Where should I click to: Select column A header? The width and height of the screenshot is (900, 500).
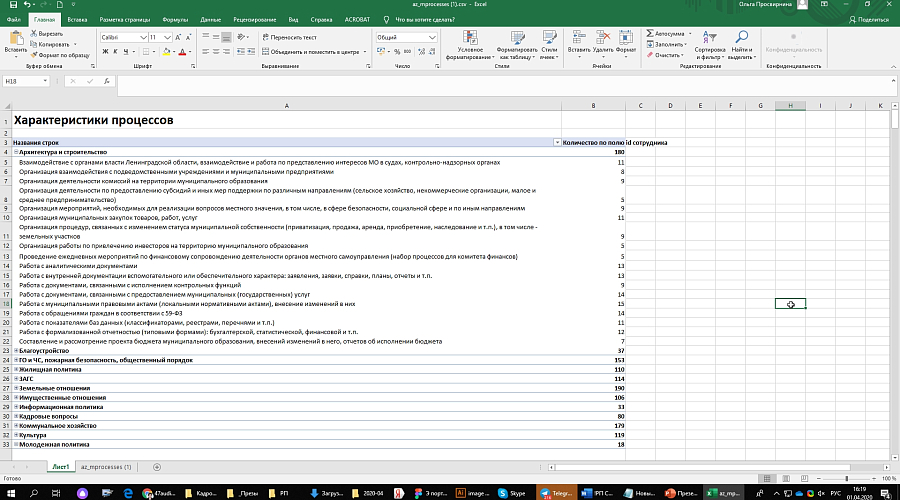coord(286,106)
